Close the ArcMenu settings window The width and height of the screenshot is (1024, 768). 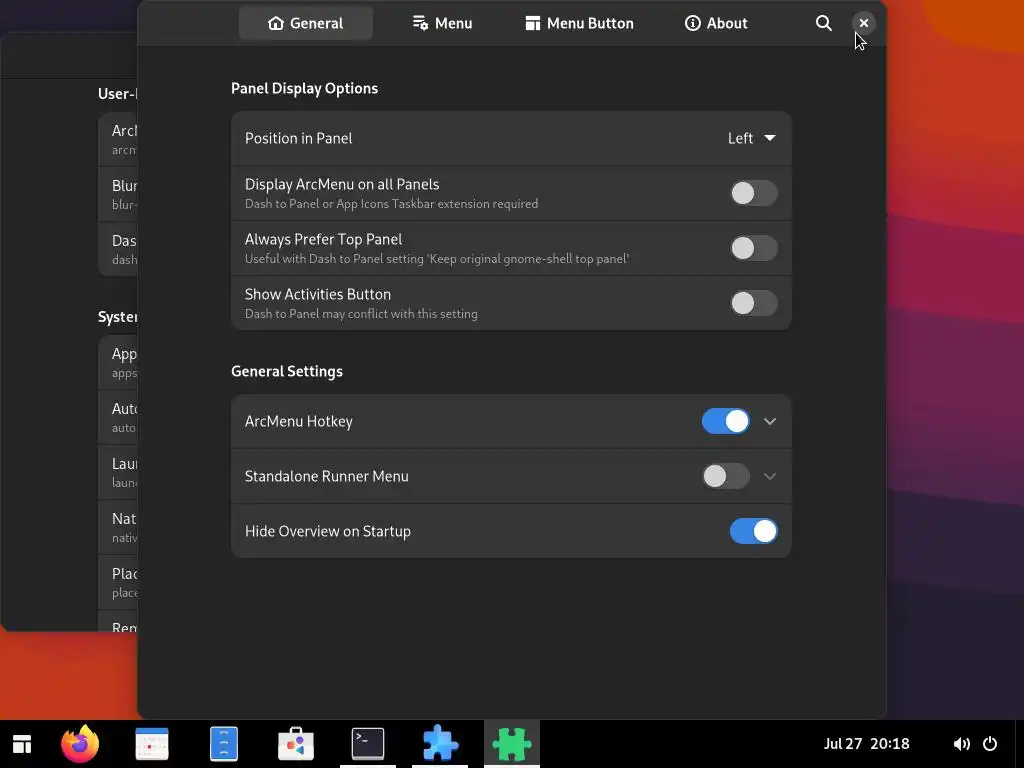point(863,24)
